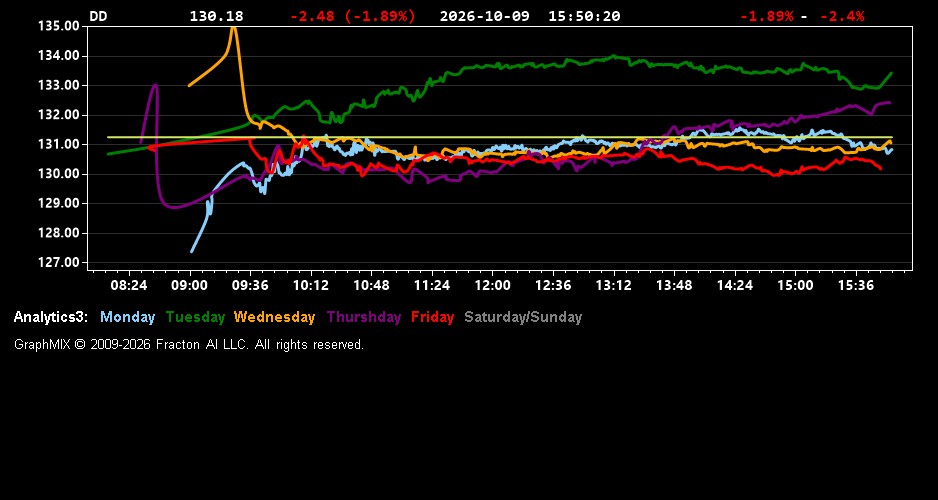This screenshot has width=938, height=500.
Task: Select the Saturday/Sunday legend label
Action: coord(523,318)
